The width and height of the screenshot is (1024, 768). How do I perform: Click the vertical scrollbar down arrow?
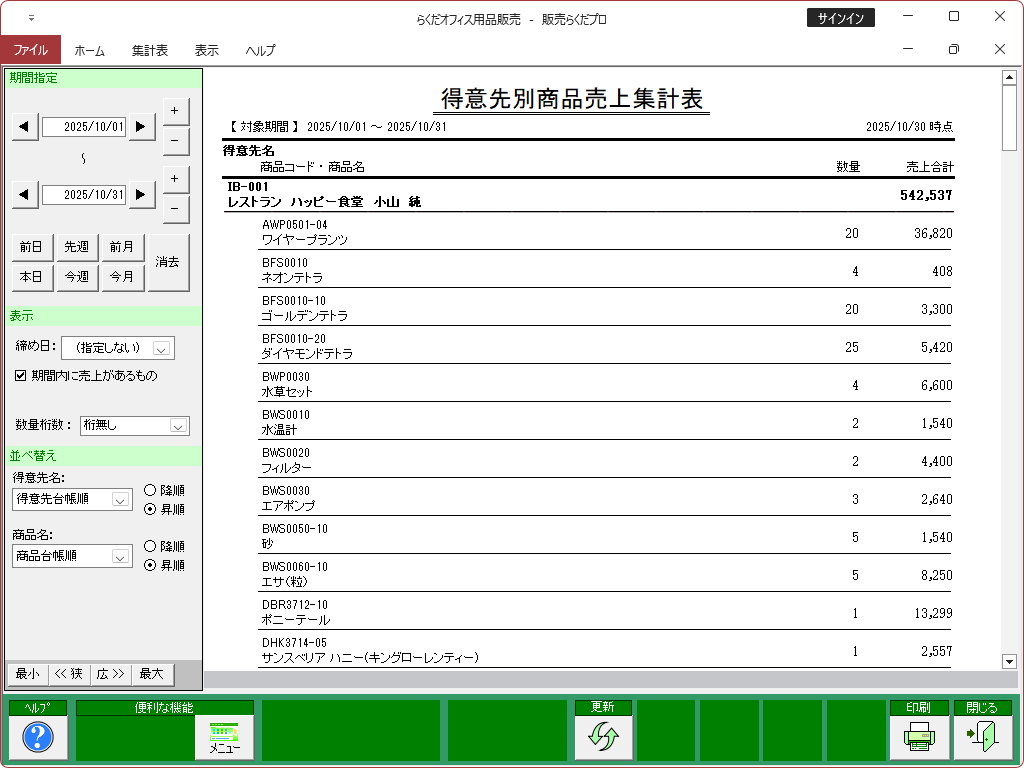pos(1009,661)
